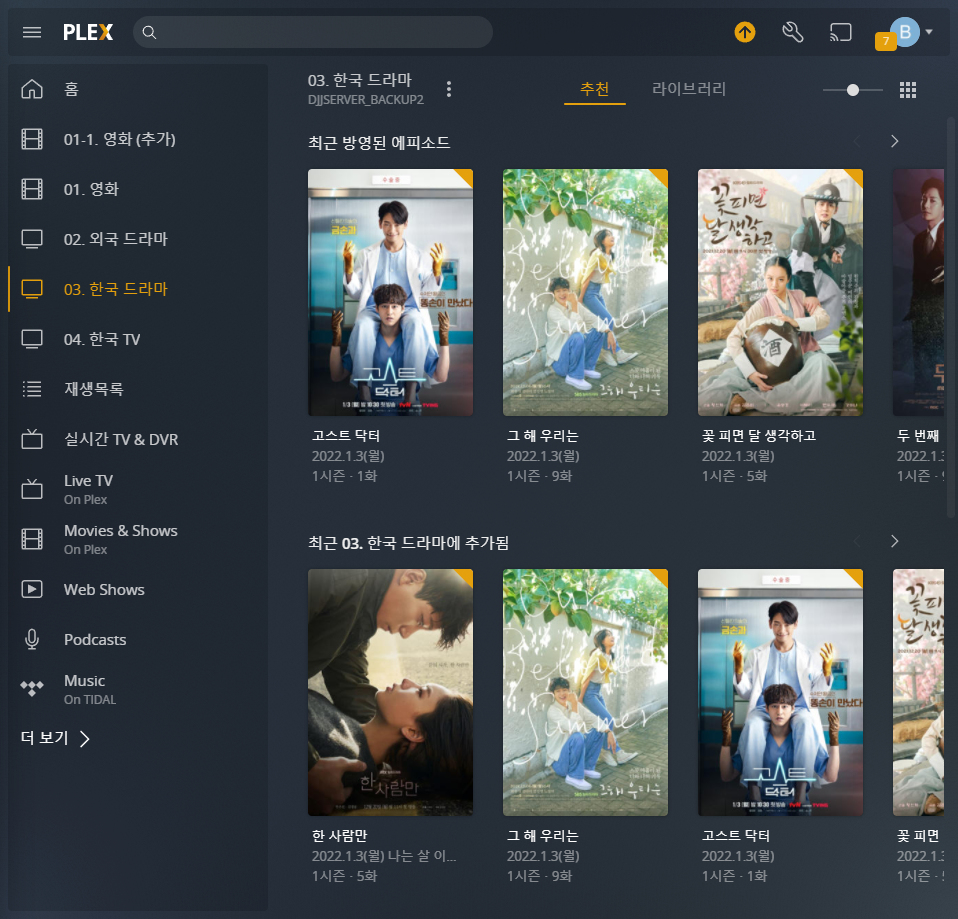The width and height of the screenshot is (958, 919).
Task: Click 고스트 닥터 title in recently aired
Action: pos(346,436)
